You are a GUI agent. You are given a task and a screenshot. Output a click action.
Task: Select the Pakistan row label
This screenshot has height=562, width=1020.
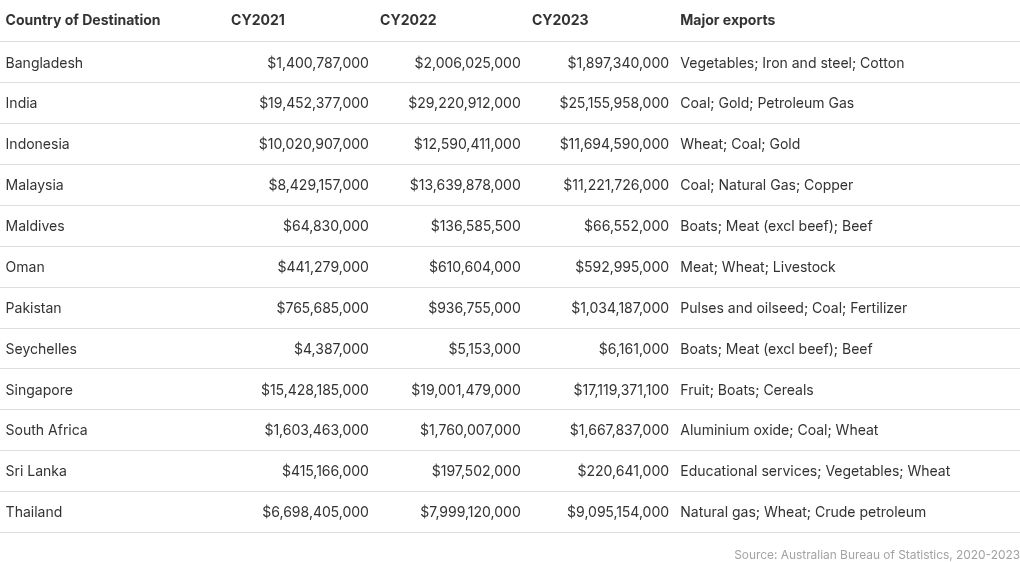click(x=33, y=308)
